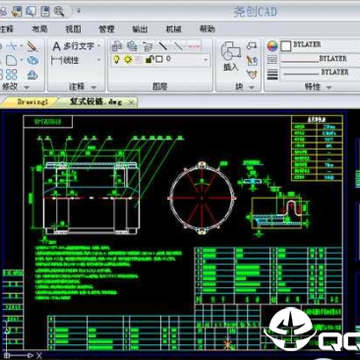Click the dark diagonal-line layer tool icon

163,45
